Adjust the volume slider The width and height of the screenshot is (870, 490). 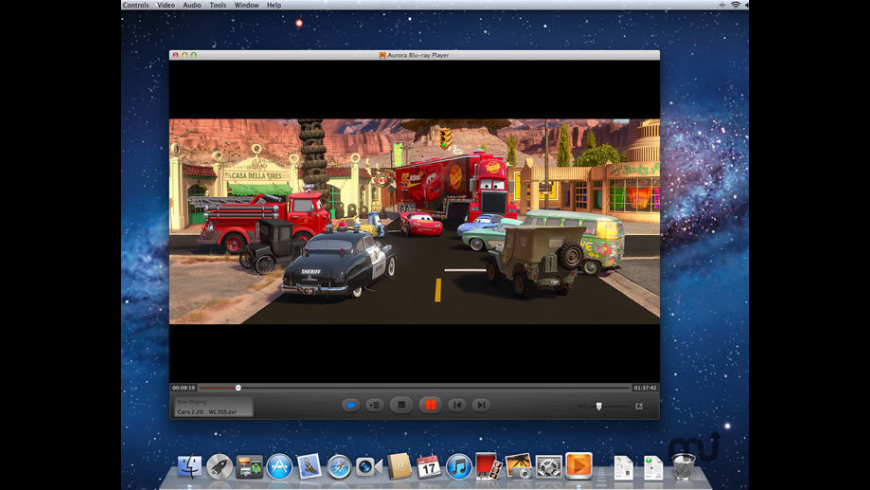tap(599, 406)
